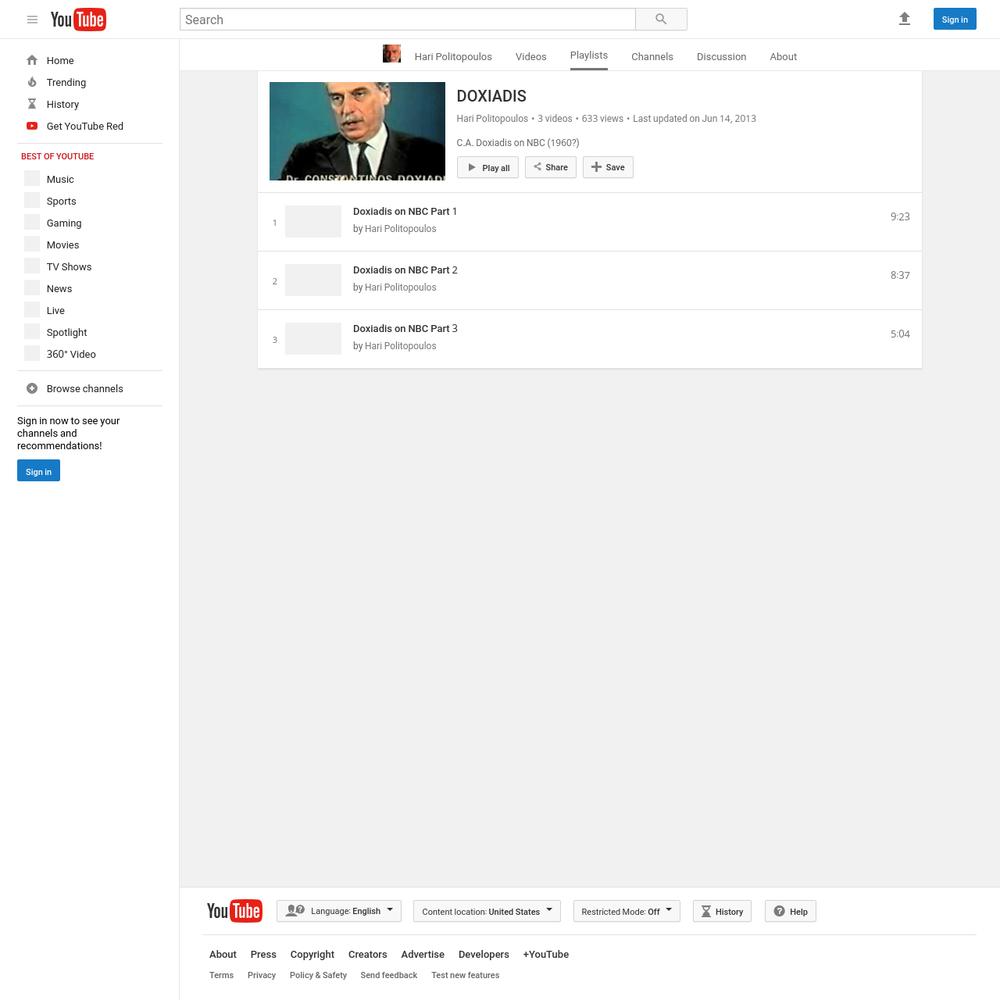The width and height of the screenshot is (1000, 1000).
Task: Click sidebar Sign in button
Action: 38,471
